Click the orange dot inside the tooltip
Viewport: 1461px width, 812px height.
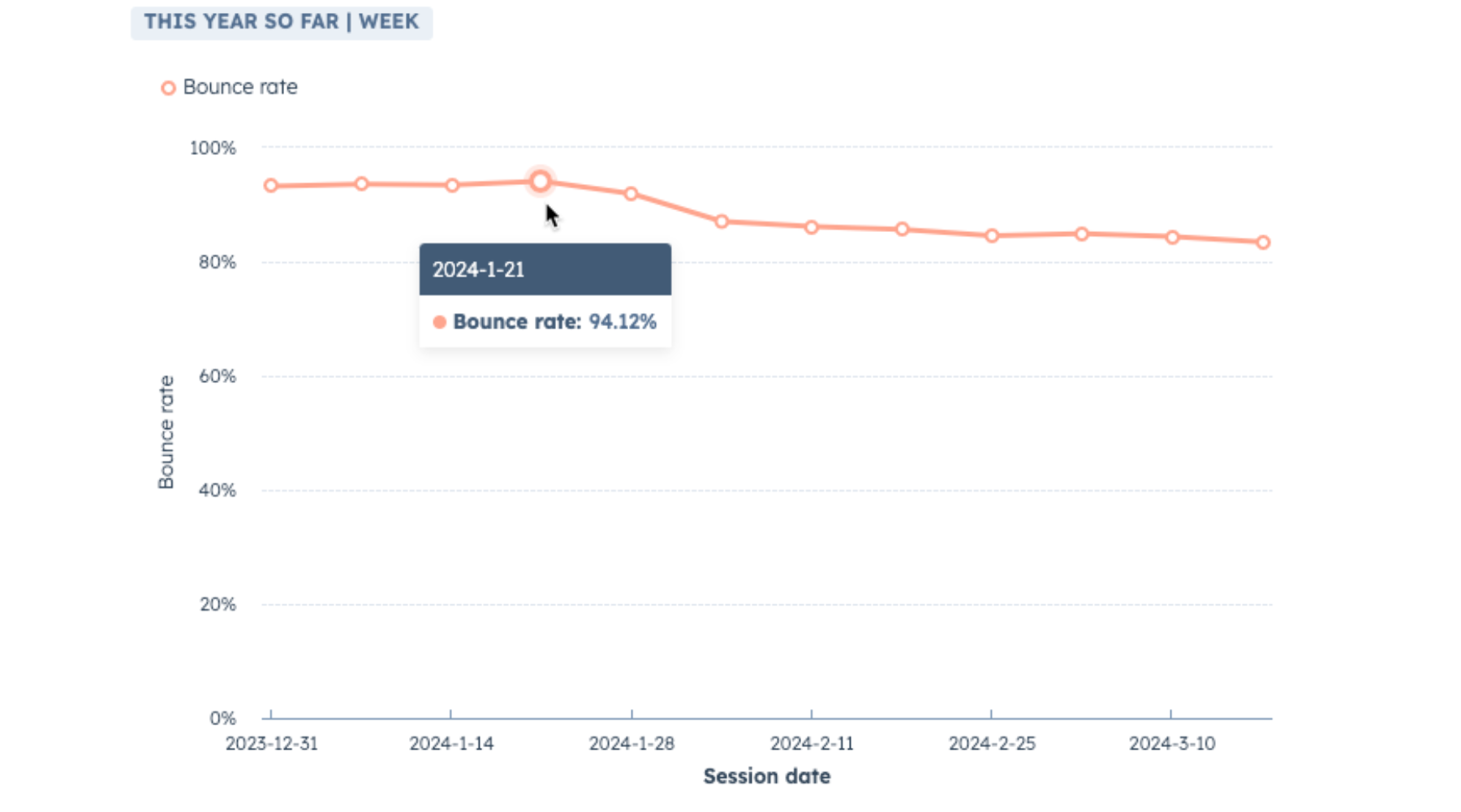pyautogui.click(x=440, y=322)
